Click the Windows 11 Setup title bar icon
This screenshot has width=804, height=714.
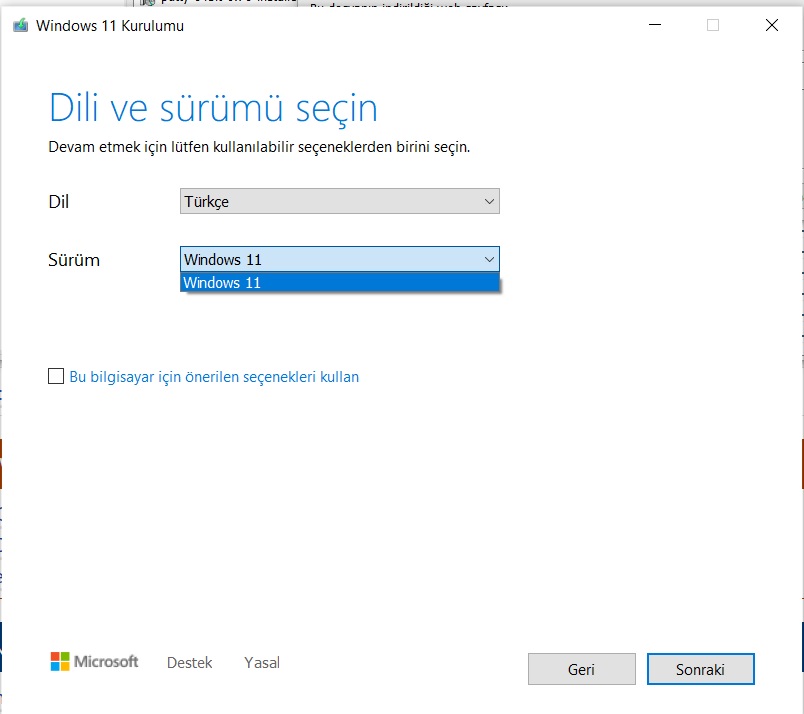[20, 26]
